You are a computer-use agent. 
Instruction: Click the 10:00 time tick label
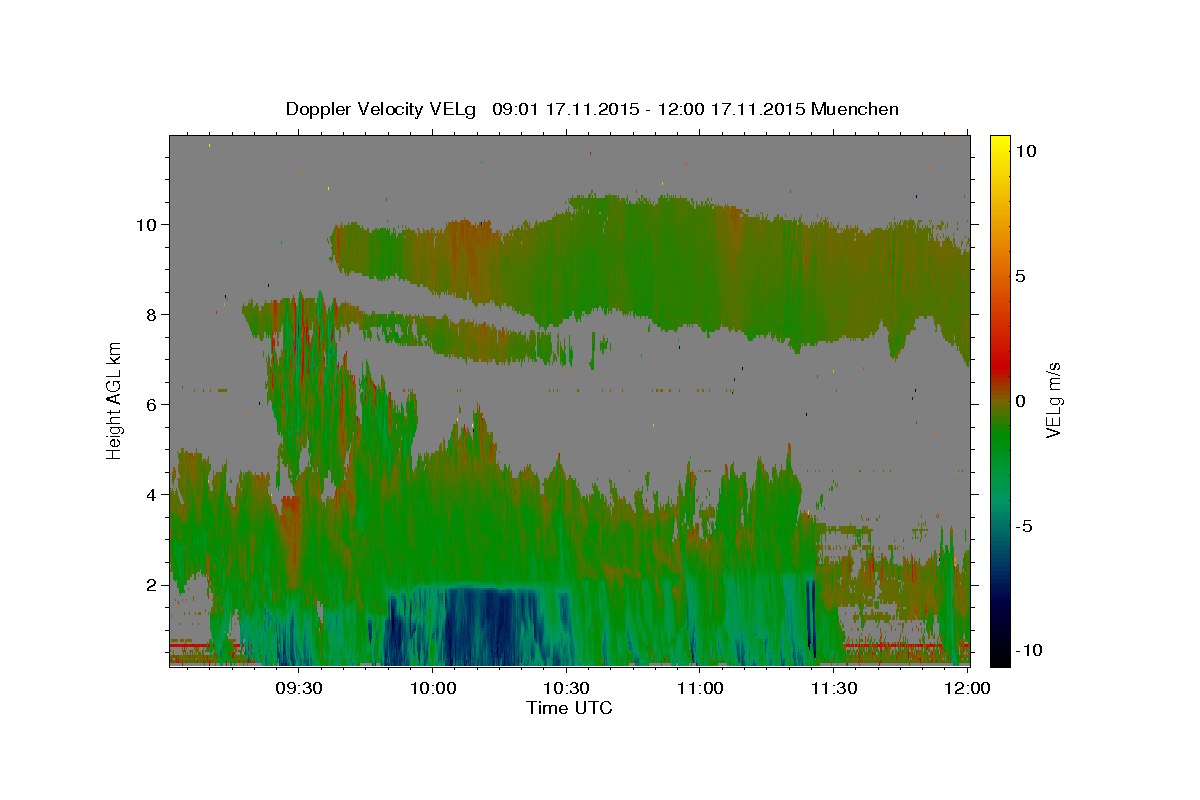pyautogui.click(x=434, y=689)
